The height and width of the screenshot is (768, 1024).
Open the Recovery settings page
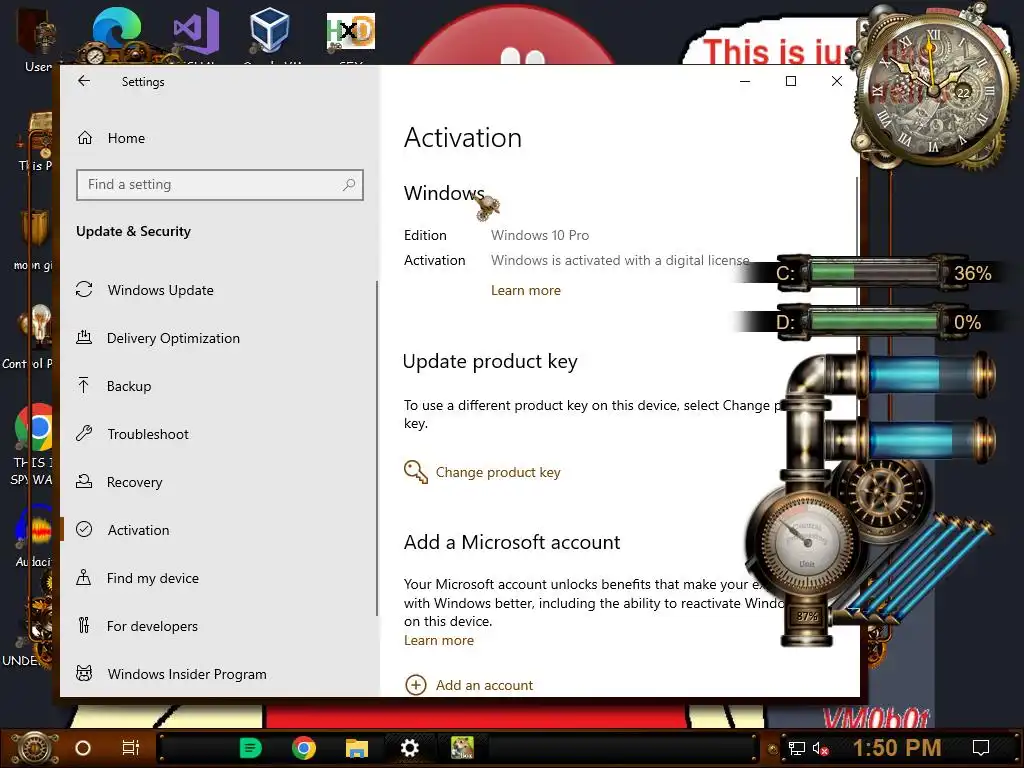(135, 482)
